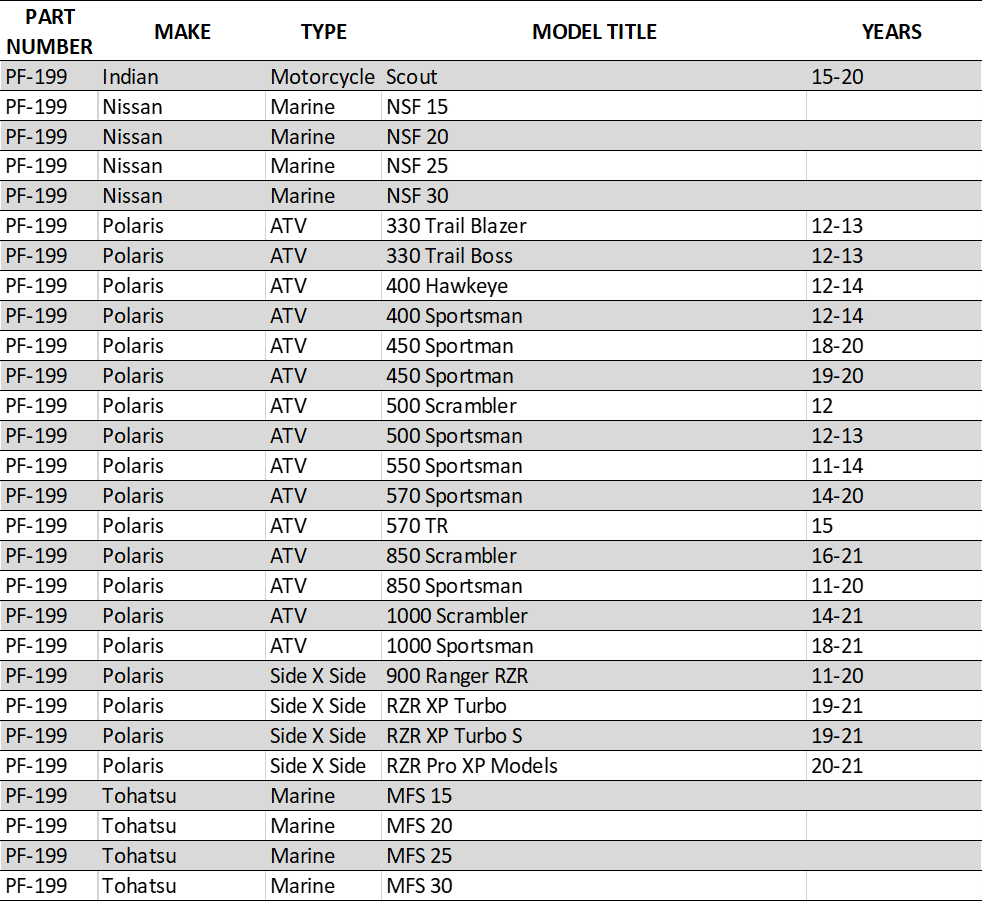Image resolution: width=983 pixels, height=902 pixels.
Task: Click the 330 Trail Boss cell
Action: click(594, 256)
